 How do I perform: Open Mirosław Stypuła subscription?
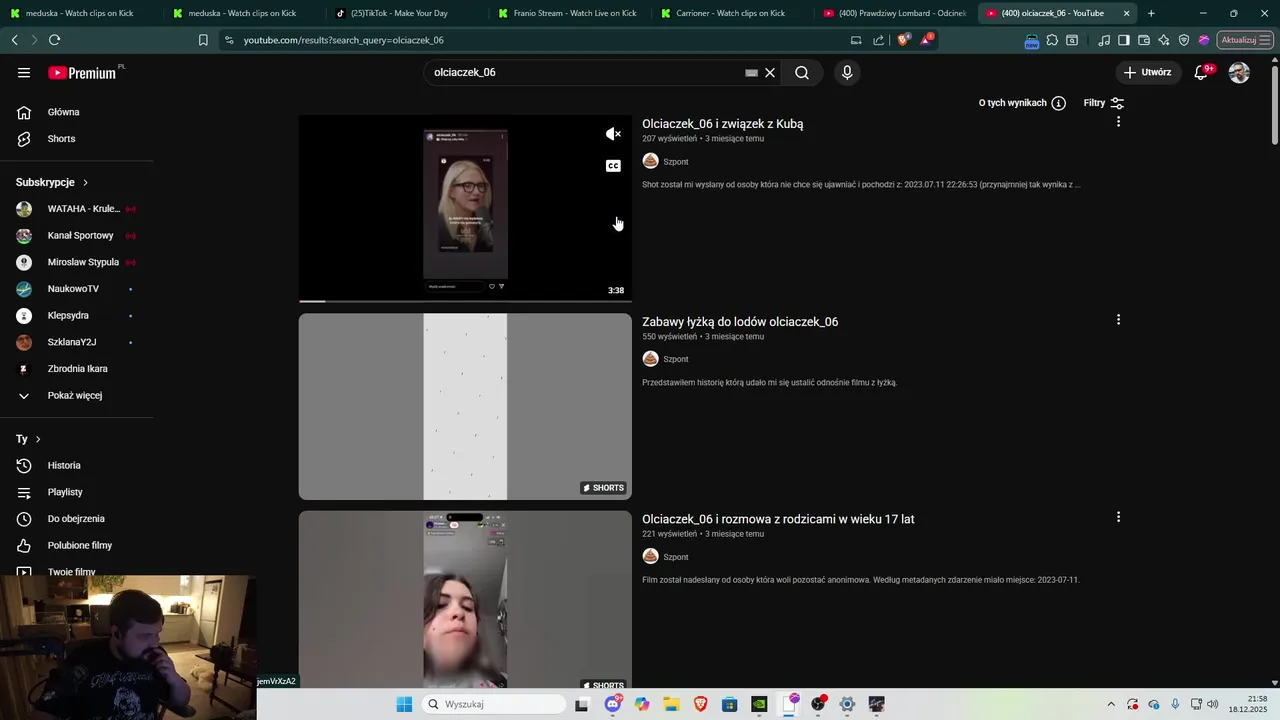[77, 262]
